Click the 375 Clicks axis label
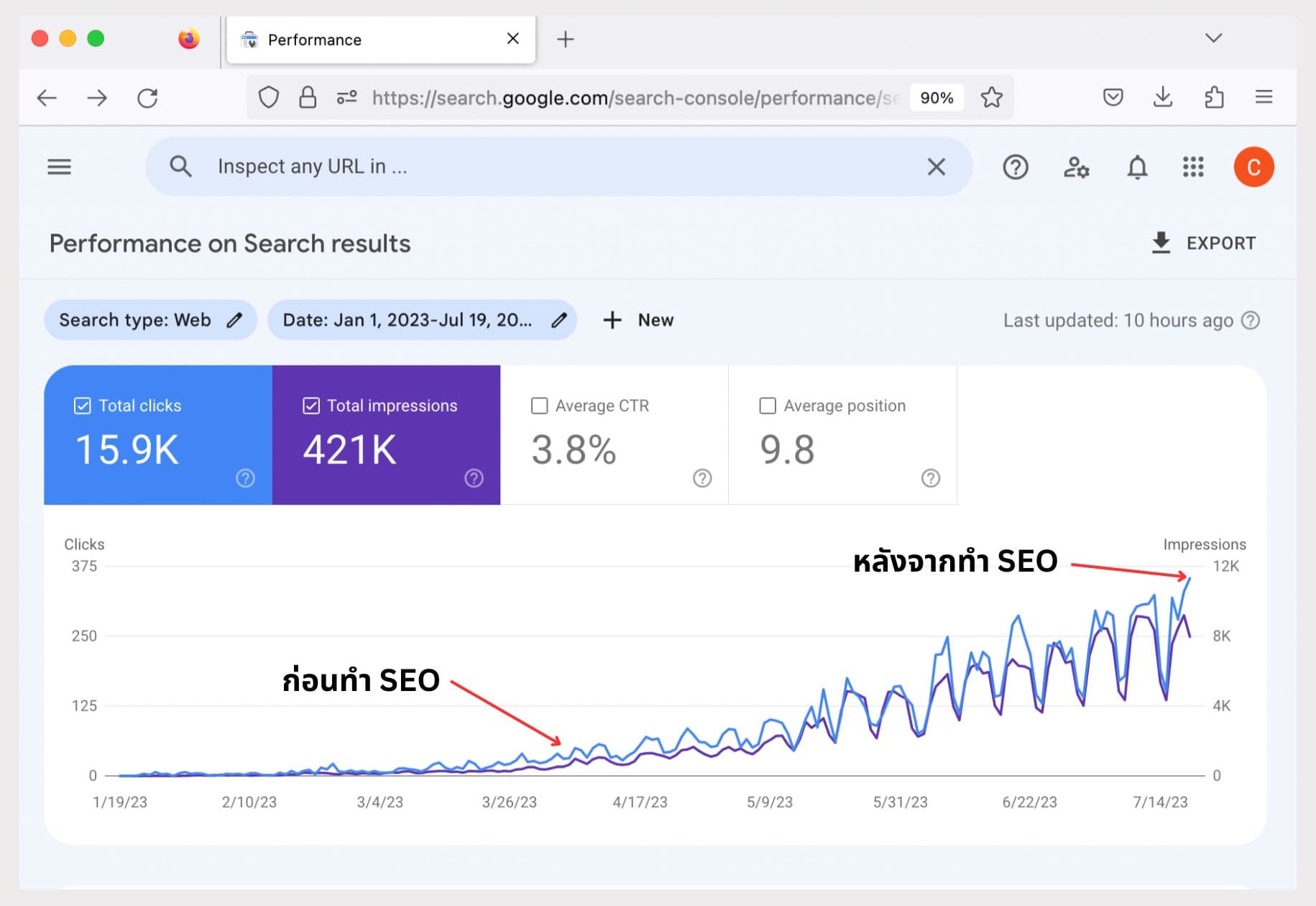The width and height of the screenshot is (1316, 906). pos(84,566)
